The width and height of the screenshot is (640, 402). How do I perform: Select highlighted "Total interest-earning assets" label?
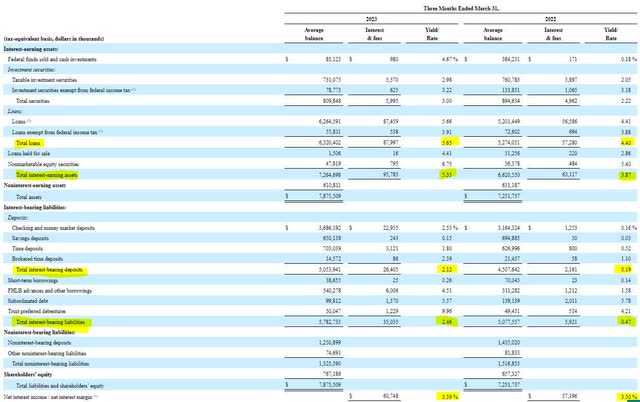[47, 175]
